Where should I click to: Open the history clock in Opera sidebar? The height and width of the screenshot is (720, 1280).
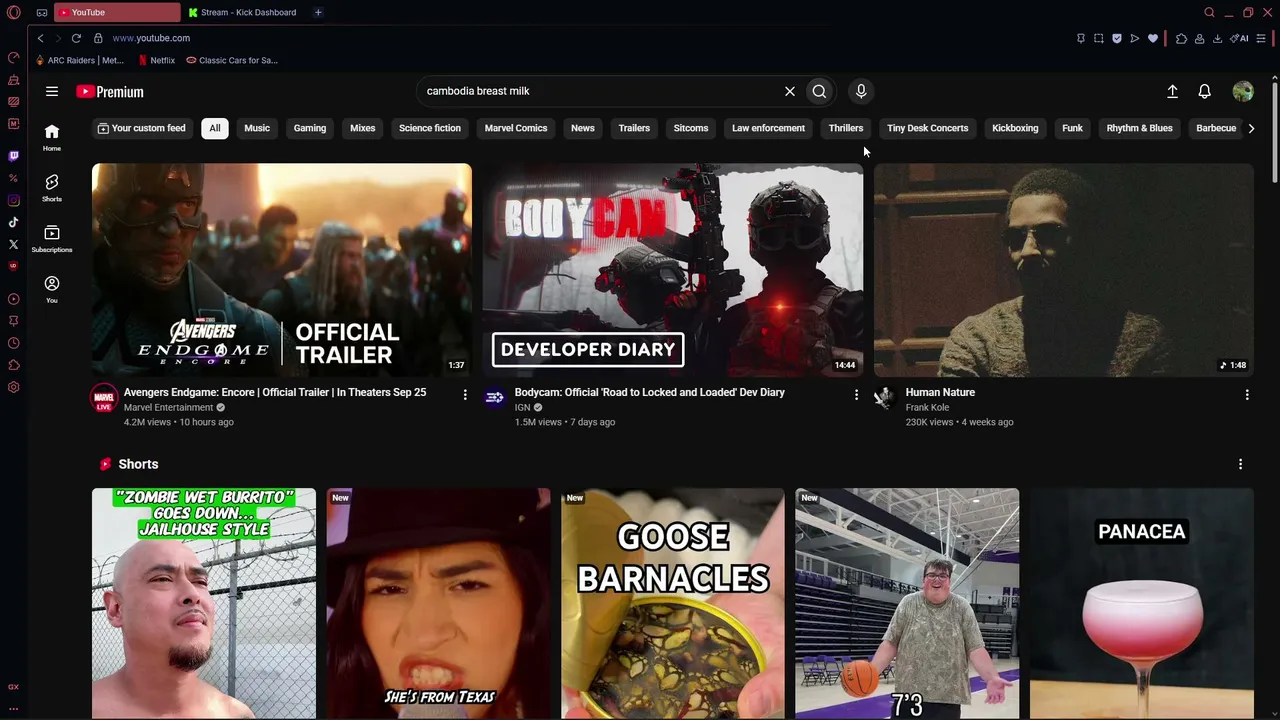click(x=14, y=343)
